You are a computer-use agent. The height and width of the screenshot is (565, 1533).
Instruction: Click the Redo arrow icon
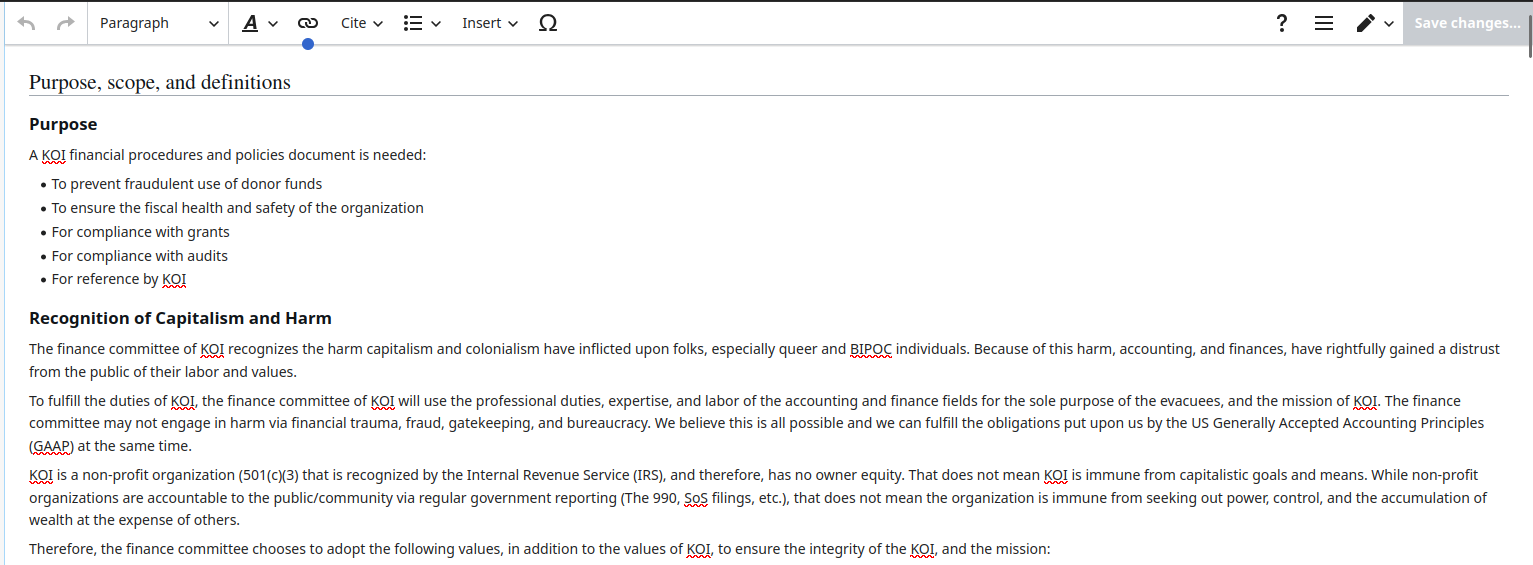pyautogui.click(x=66, y=23)
